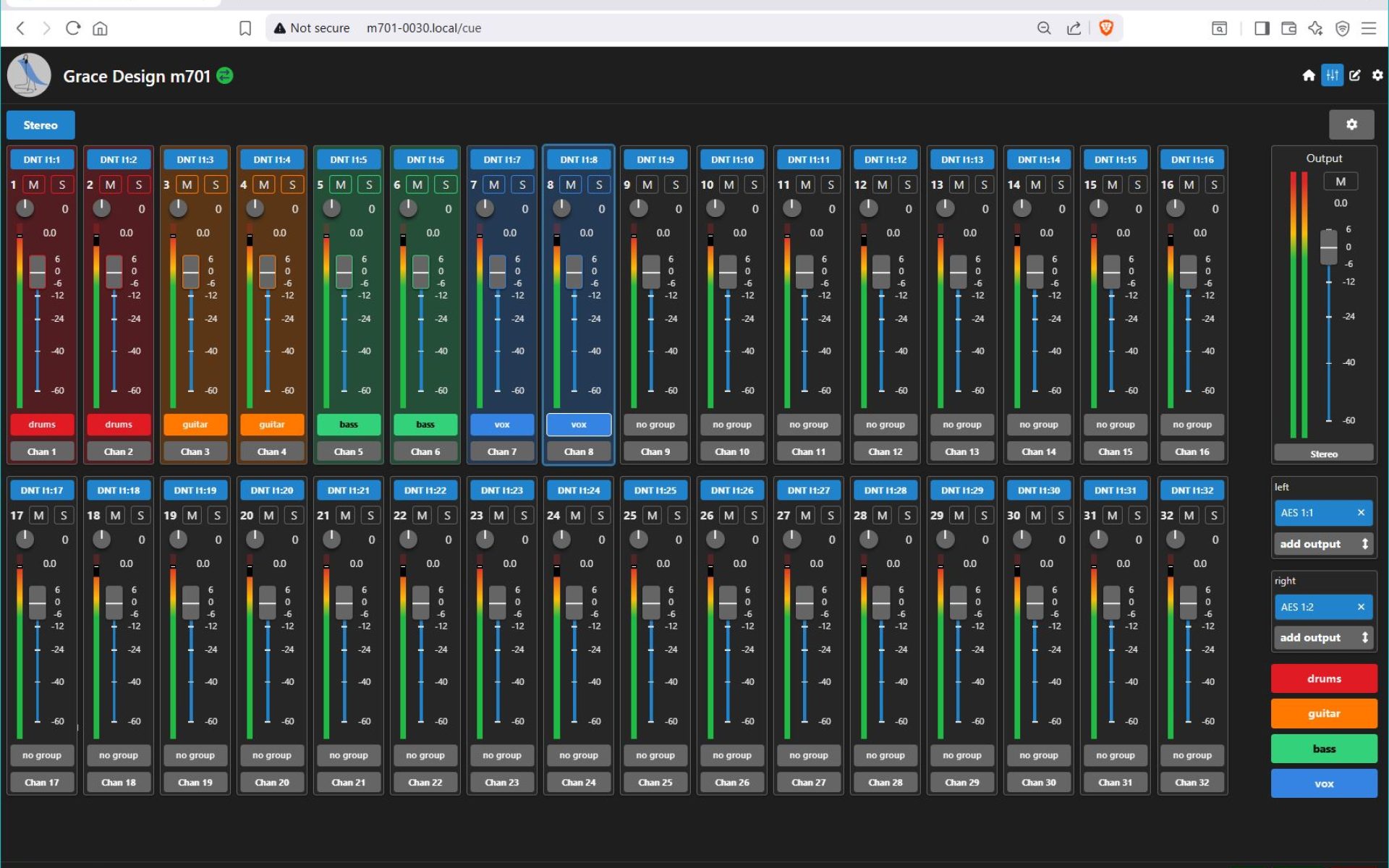Click the browser address bar URL field
The height and width of the screenshot is (868, 1389).
tap(423, 28)
